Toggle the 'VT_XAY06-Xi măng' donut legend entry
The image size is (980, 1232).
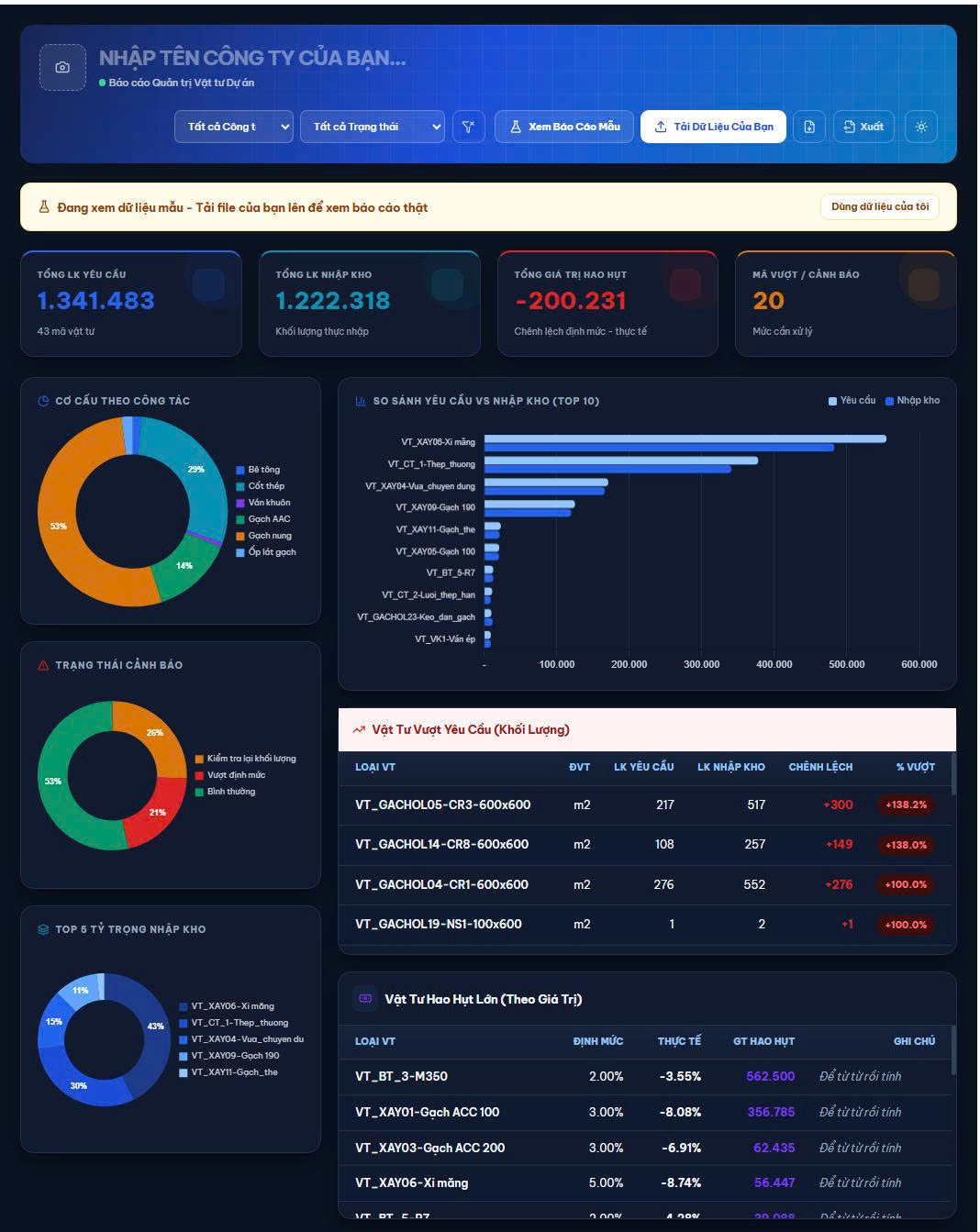point(227,1006)
